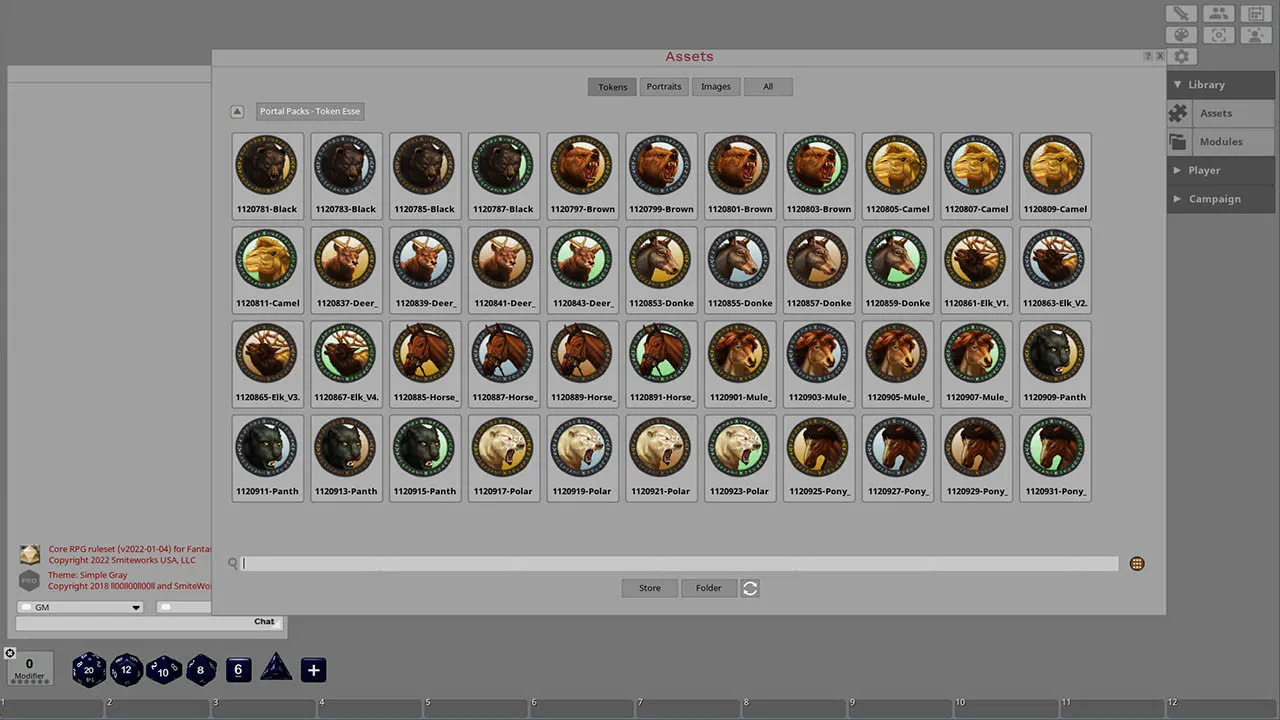Click the refresh assets icon
Viewport: 1280px width, 720px height.
point(750,588)
